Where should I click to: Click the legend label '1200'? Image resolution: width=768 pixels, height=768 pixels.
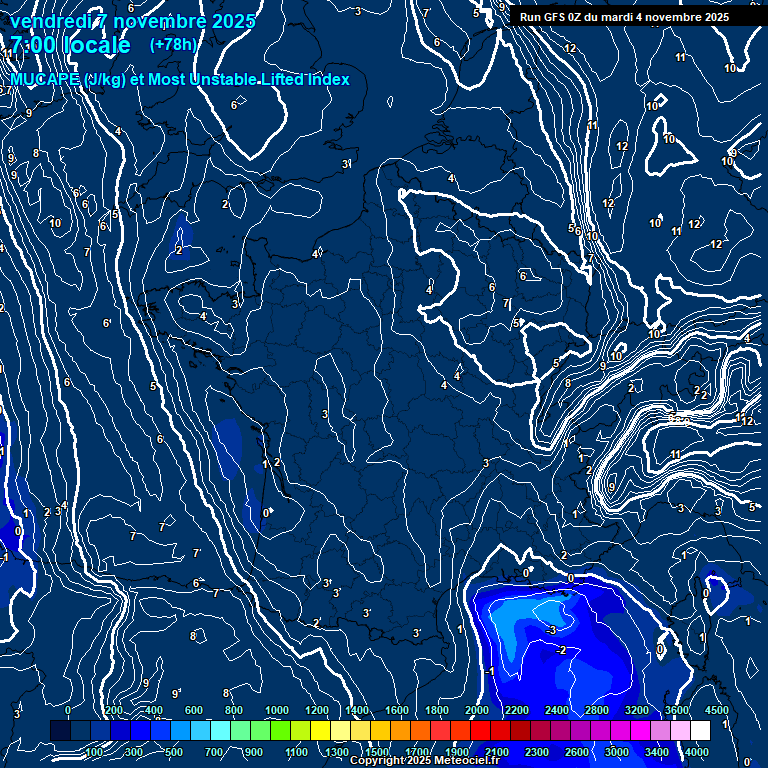(317, 710)
